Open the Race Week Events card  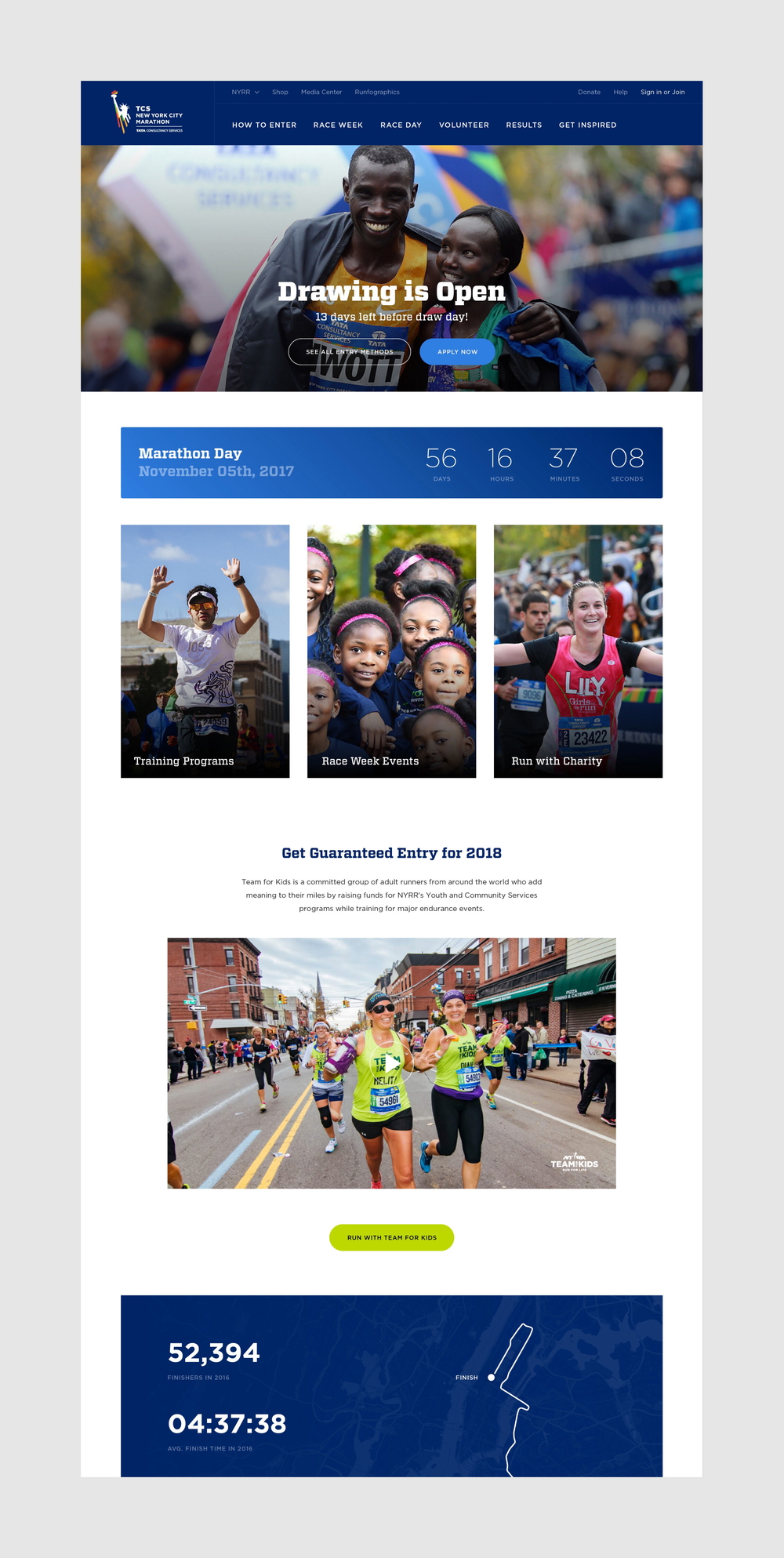(391, 651)
